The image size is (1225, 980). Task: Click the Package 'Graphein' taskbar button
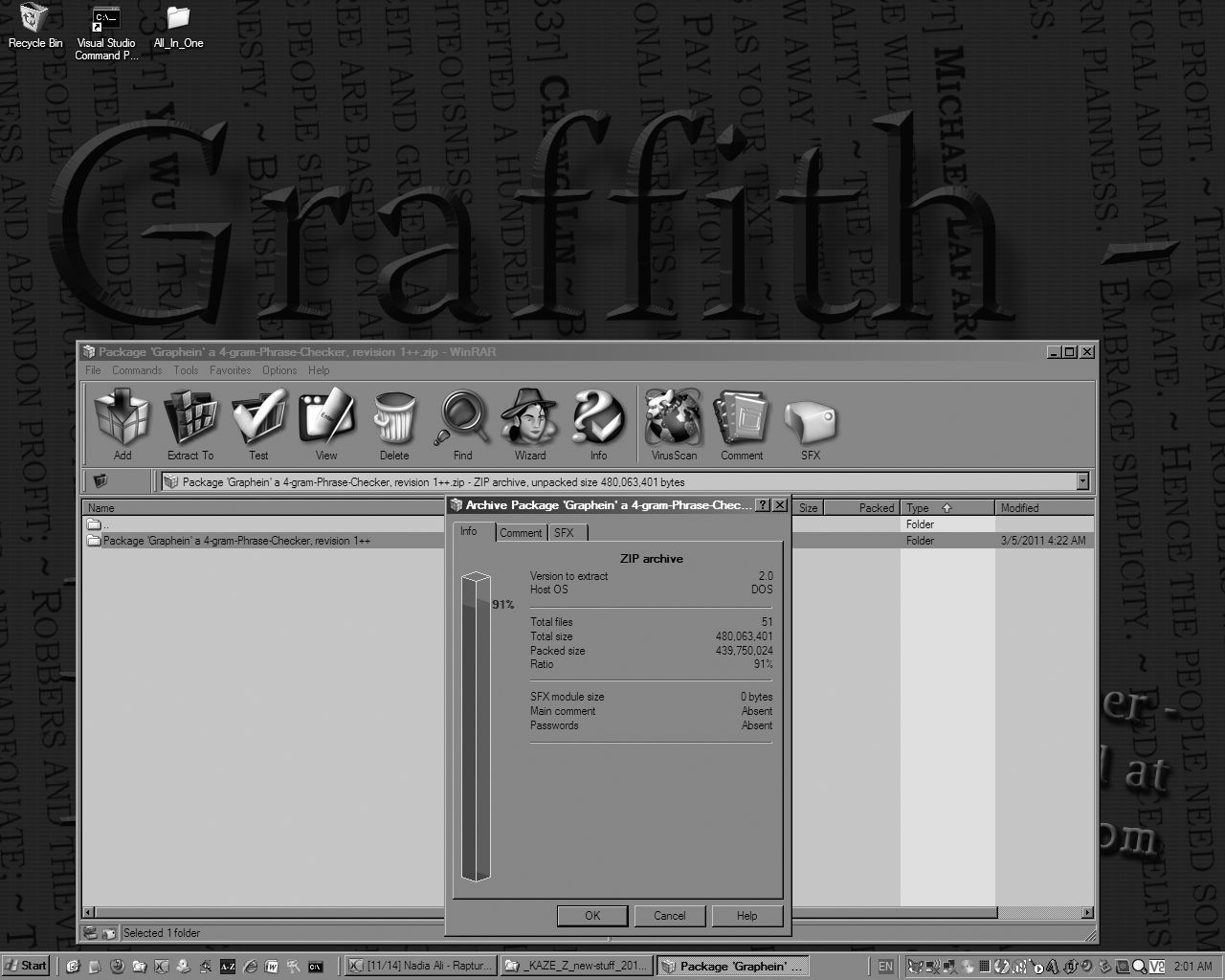point(733,966)
